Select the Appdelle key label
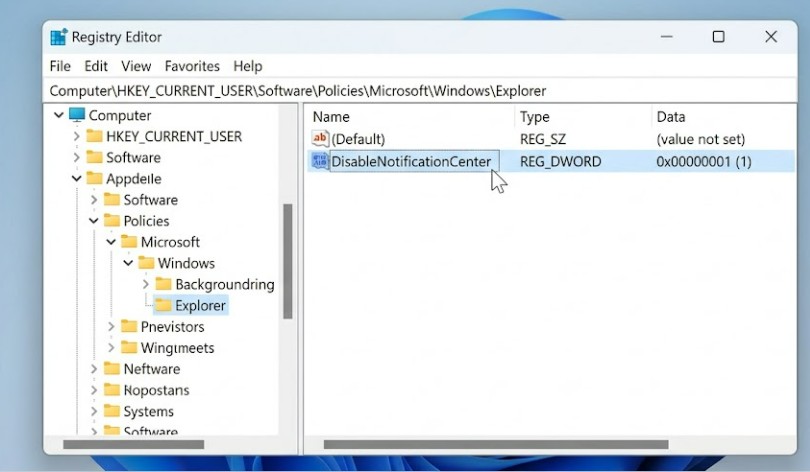Viewport: 810px width, 472px height. [x=134, y=179]
